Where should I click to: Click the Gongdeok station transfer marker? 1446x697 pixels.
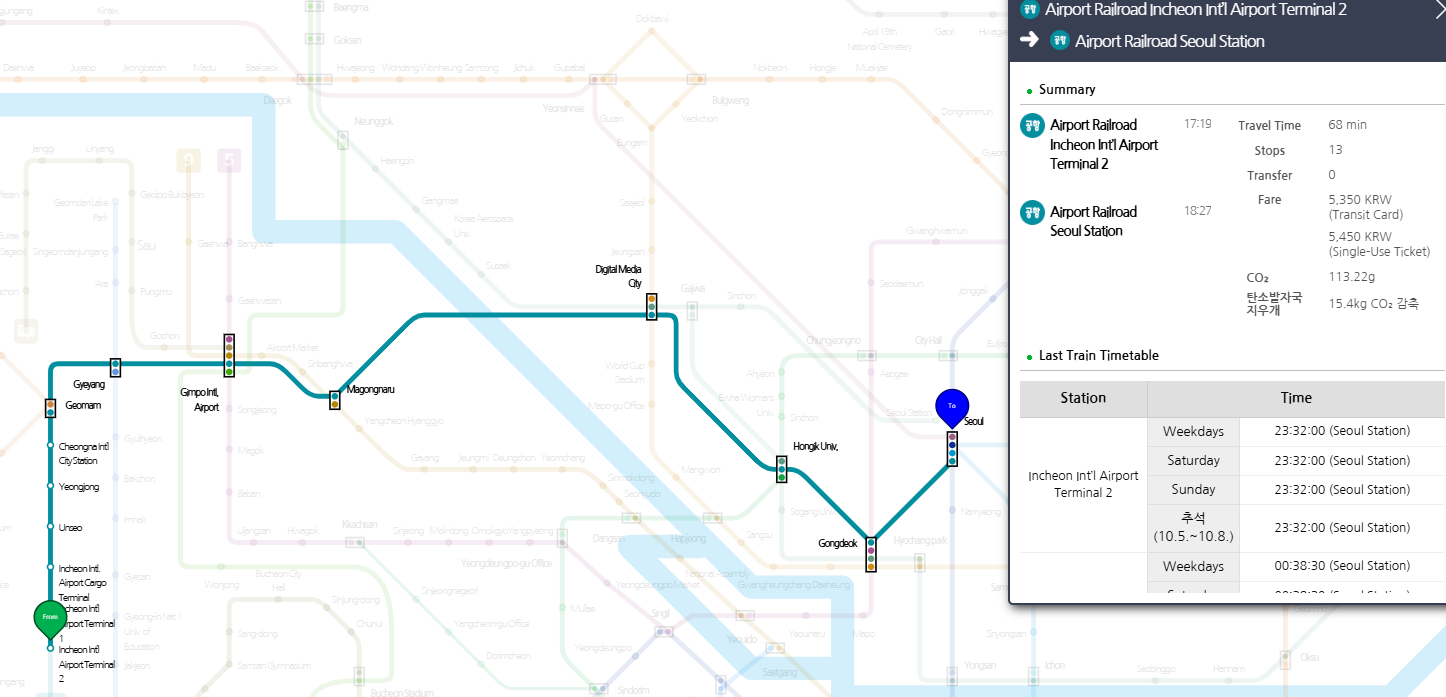870,554
